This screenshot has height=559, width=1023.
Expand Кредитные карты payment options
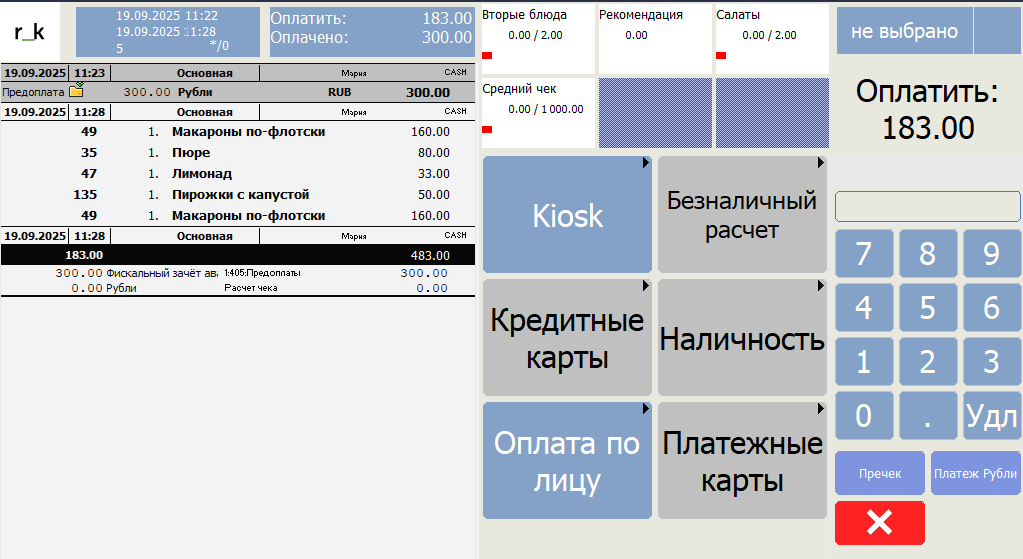tap(567, 338)
